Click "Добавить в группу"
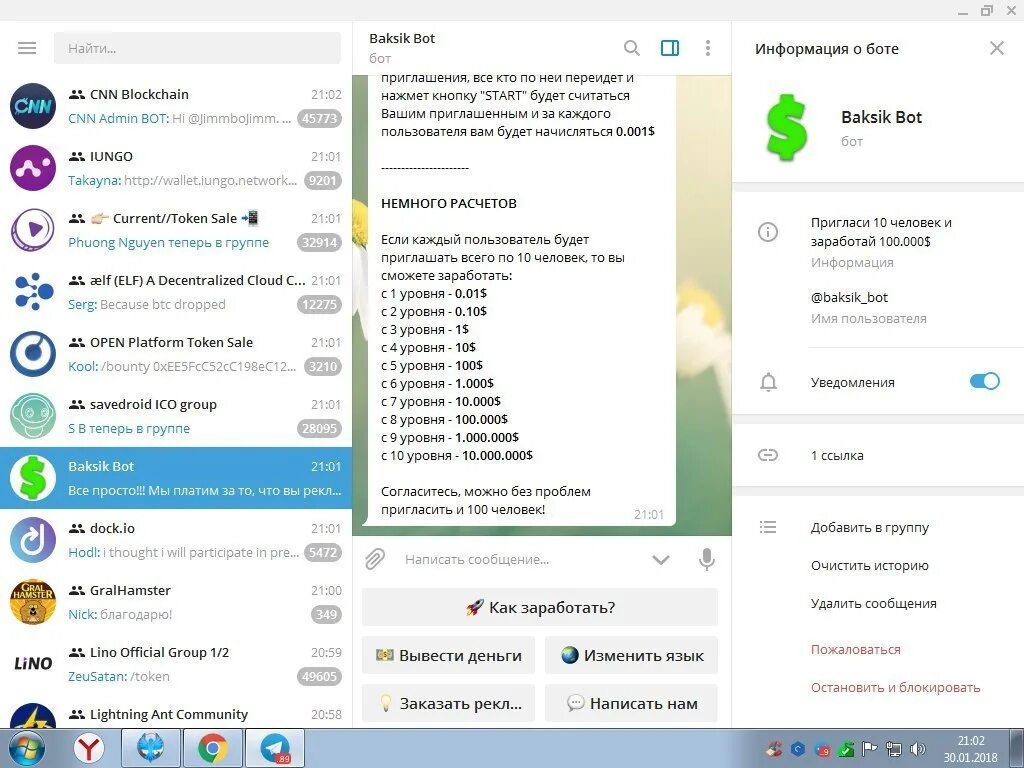The height and width of the screenshot is (768, 1024). tap(870, 527)
